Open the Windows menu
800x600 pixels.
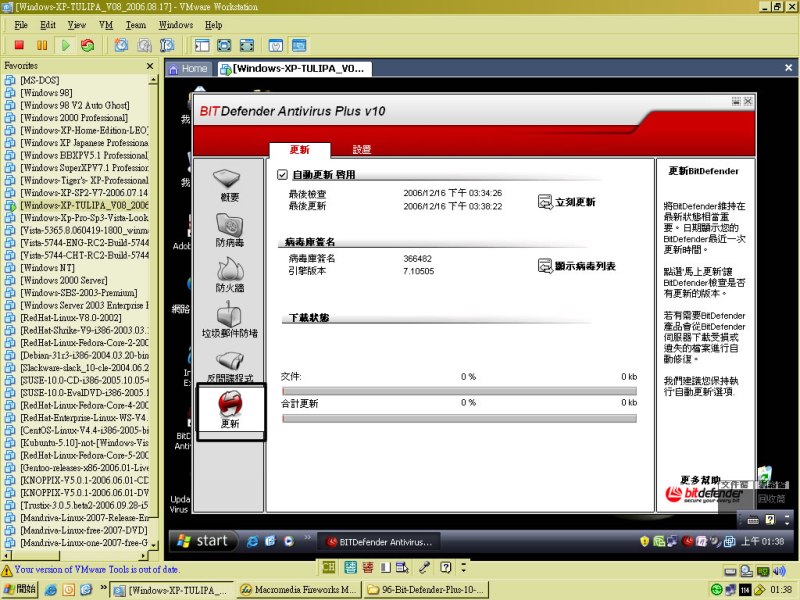click(x=176, y=24)
